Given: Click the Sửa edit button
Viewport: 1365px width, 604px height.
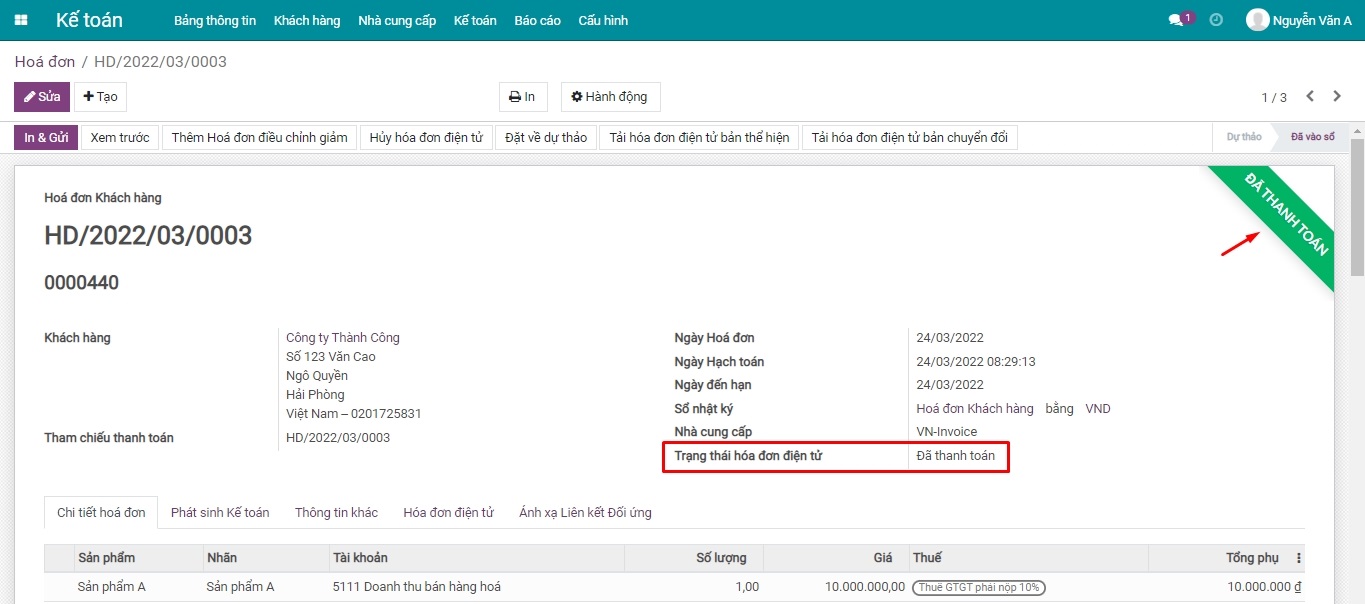Looking at the screenshot, I should point(42,97).
